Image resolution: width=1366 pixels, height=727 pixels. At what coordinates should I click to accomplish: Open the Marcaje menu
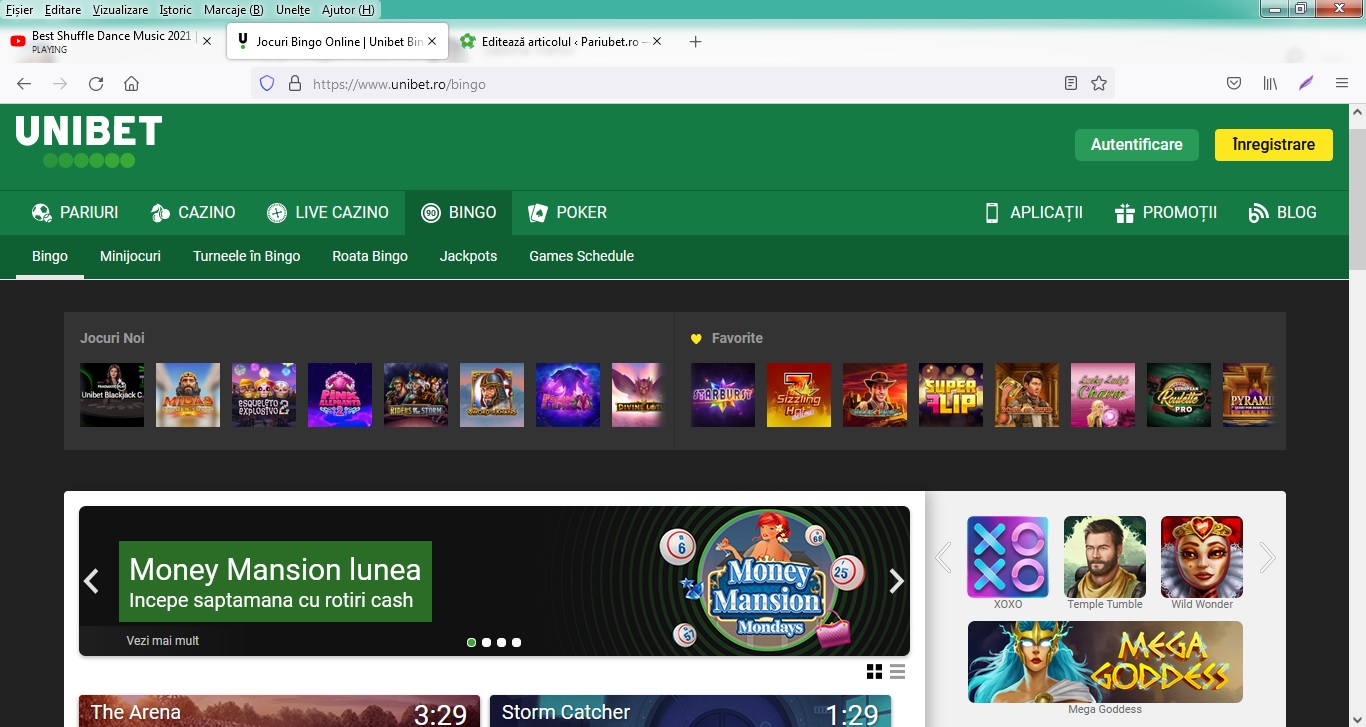[233, 10]
